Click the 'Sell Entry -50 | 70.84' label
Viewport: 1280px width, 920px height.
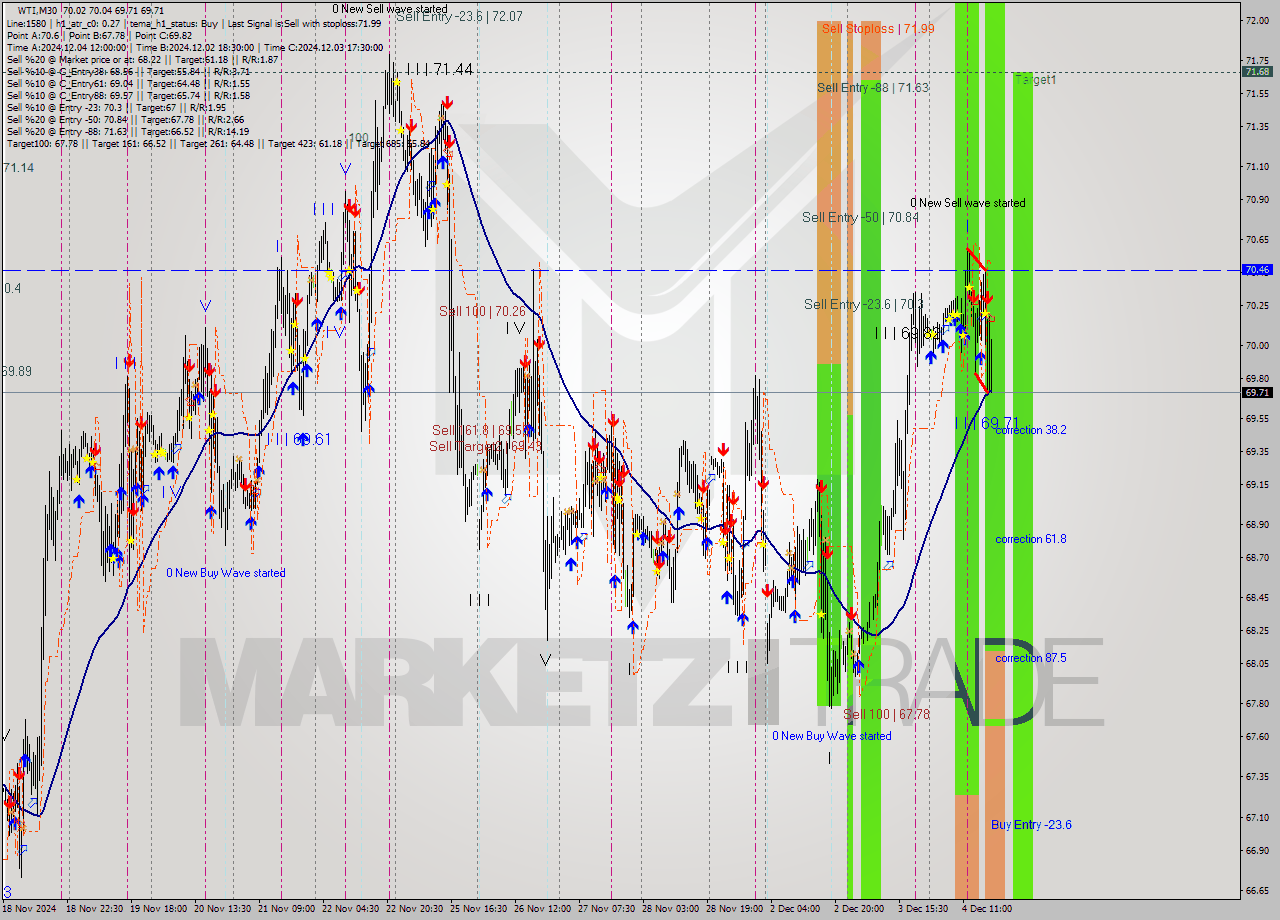860,217
